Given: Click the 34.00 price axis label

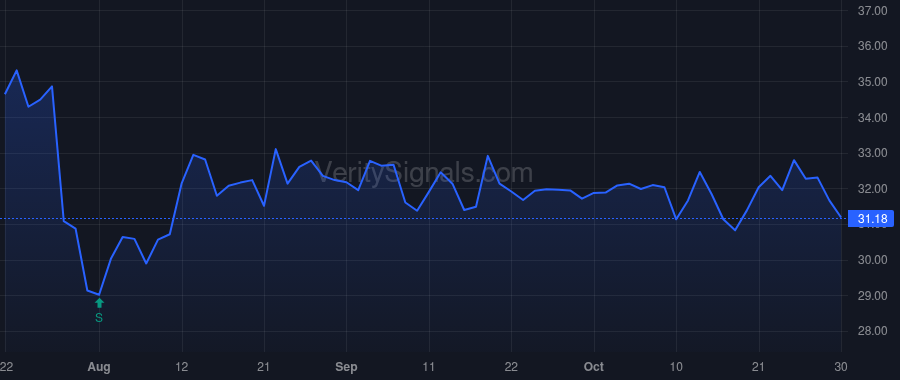Looking at the screenshot, I should [872, 118].
